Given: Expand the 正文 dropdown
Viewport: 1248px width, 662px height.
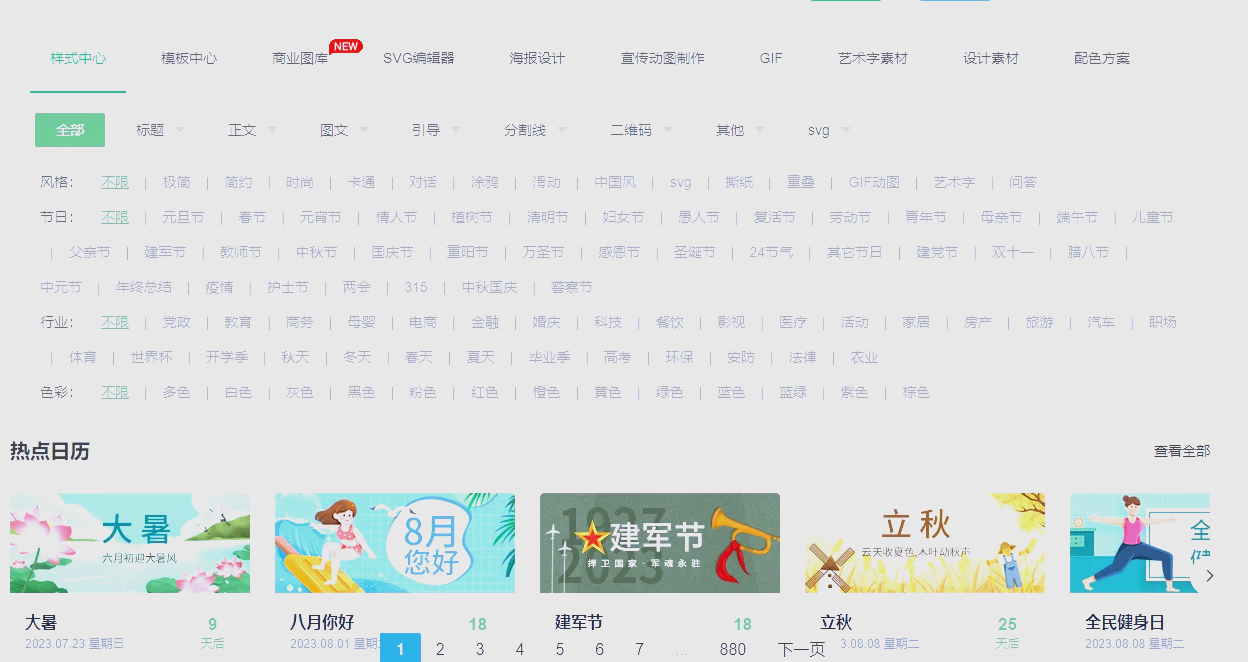Looking at the screenshot, I should coord(252,130).
